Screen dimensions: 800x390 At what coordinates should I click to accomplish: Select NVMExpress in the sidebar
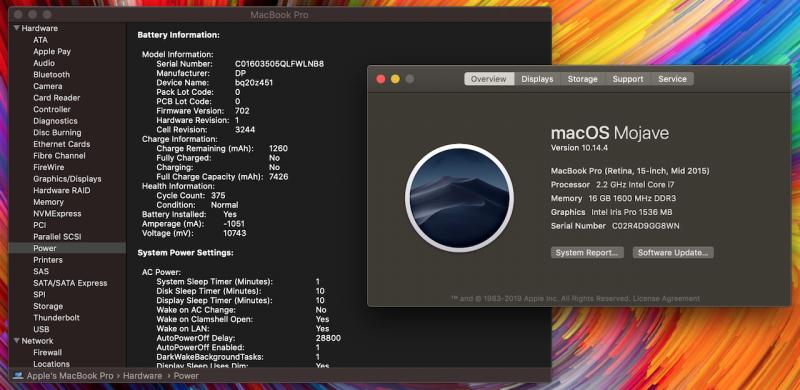[x=57, y=213]
